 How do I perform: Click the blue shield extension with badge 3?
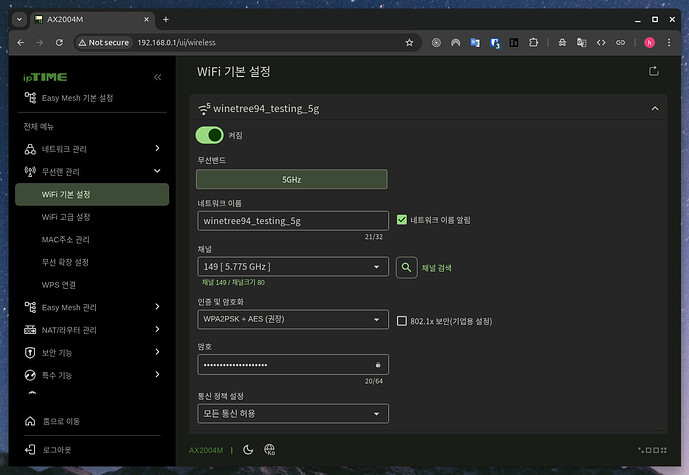tap(495, 43)
